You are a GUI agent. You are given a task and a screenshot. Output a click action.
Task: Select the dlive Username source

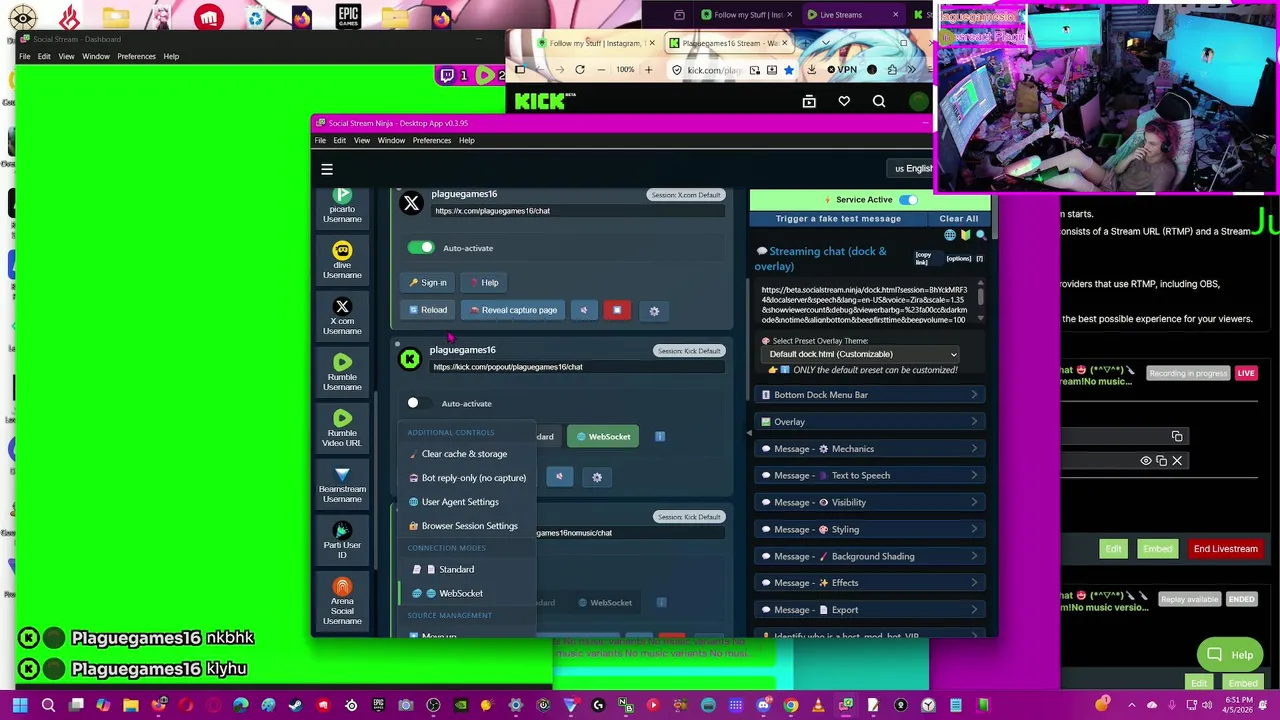(x=342, y=261)
